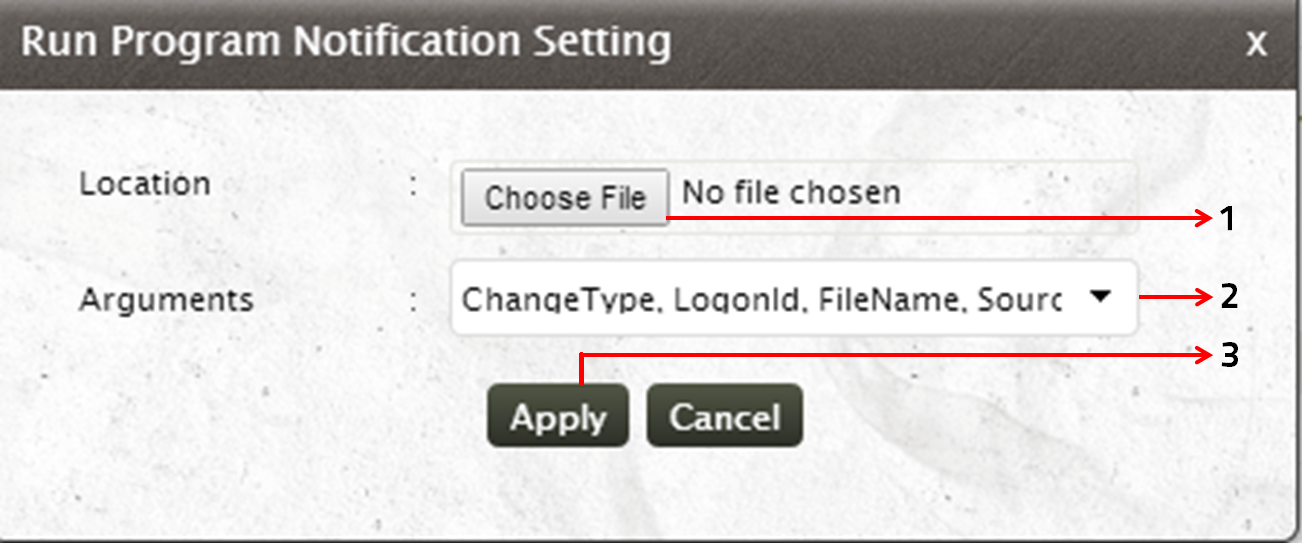Click callout number 1 annotation
The width and height of the screenshot is (1302, 543).
pyautogui.click(x=1228, y=219)
